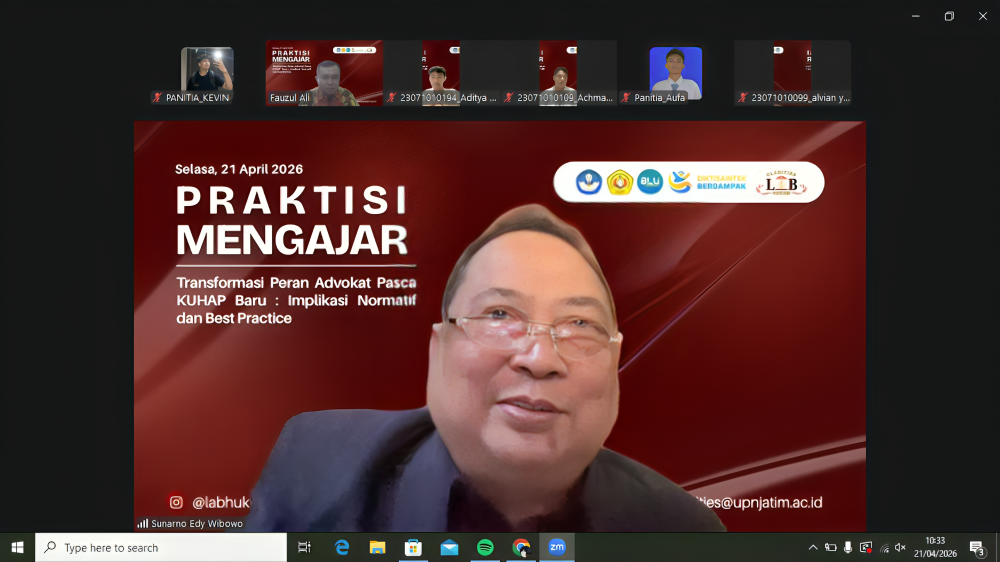
Task: Select the PANITIA_KEVIN participant video tile
Action: [207, 73]
